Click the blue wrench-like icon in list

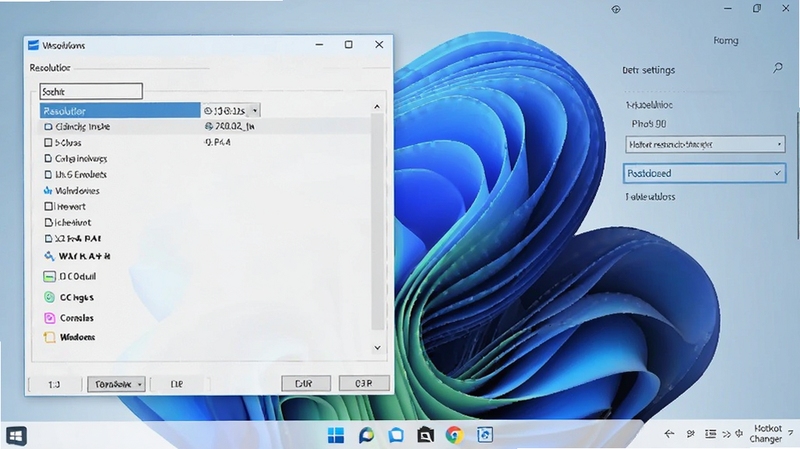(x=49, y=256)
